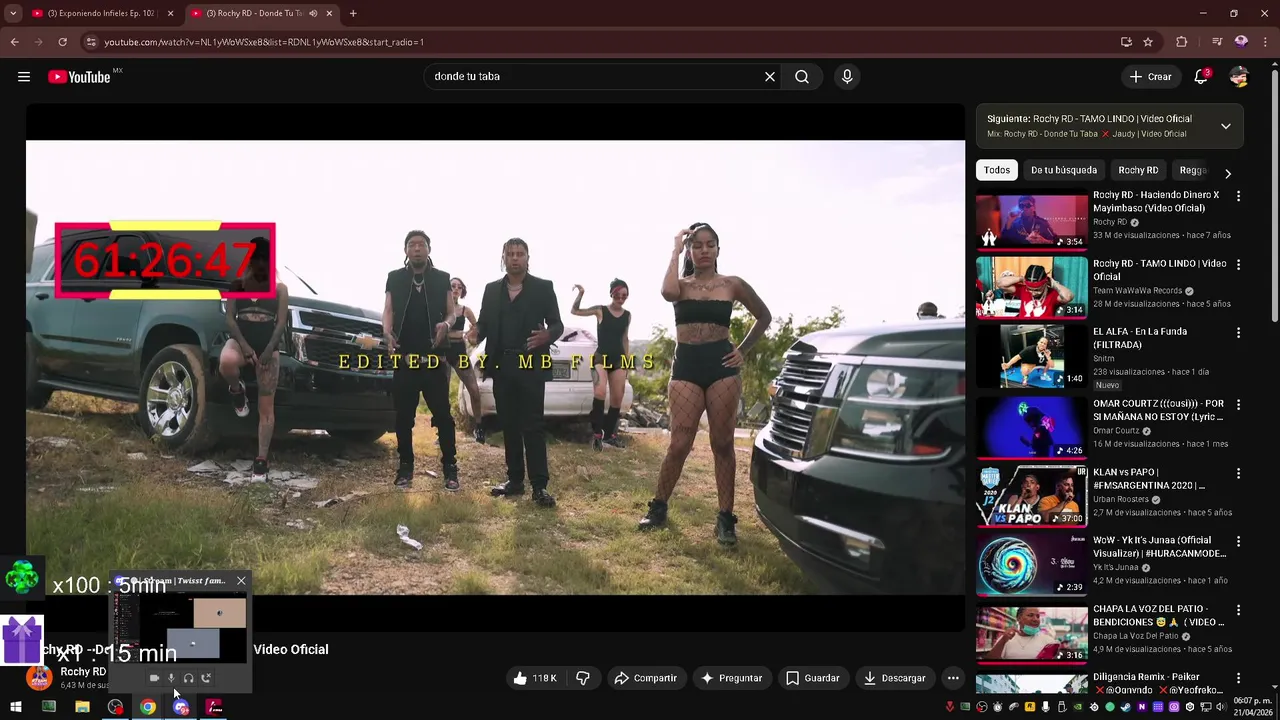
Task: Open more actions (three dots) below the video
Action: [953, 678]
